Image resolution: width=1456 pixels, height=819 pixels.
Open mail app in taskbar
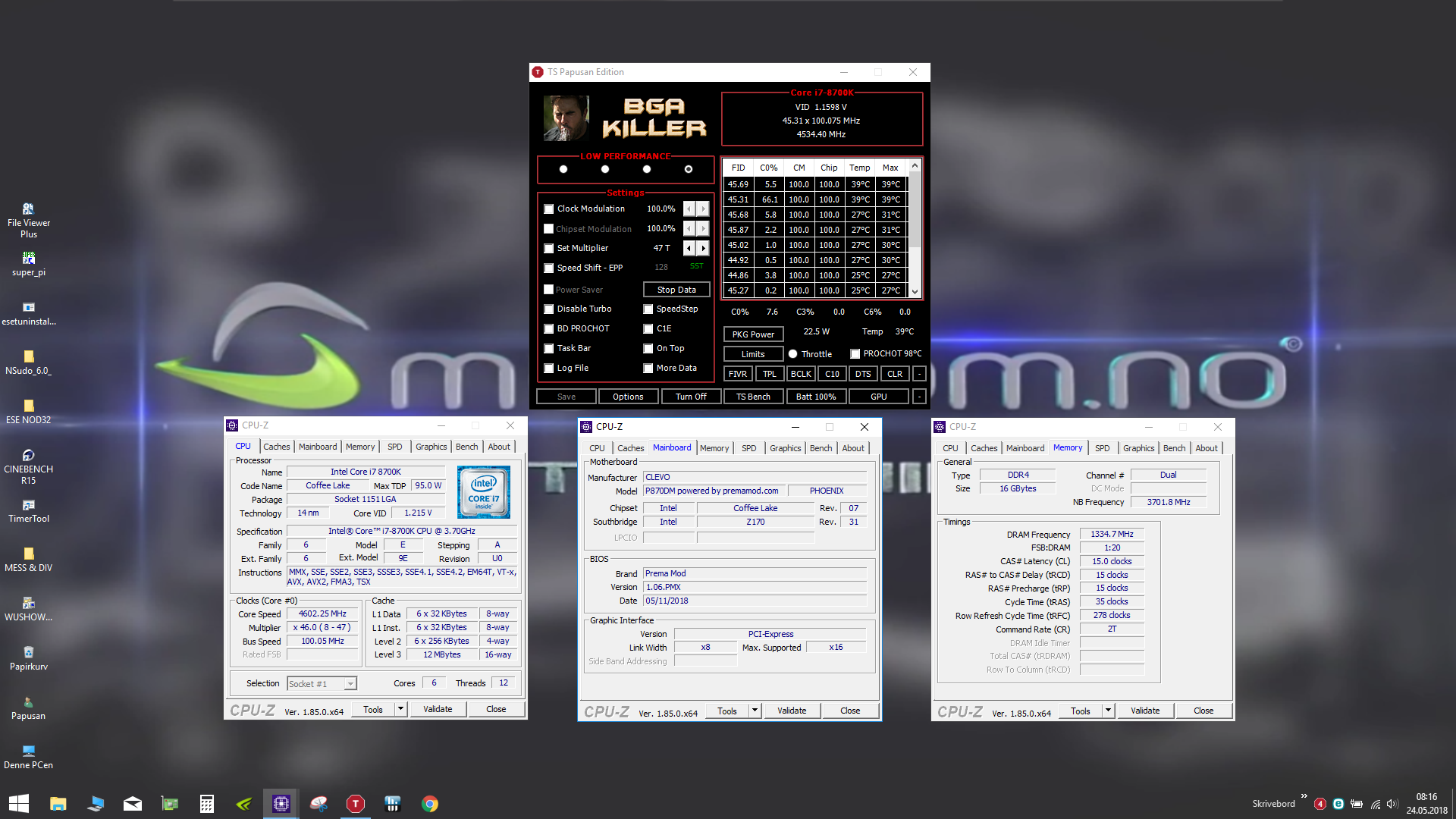point(133,804)
